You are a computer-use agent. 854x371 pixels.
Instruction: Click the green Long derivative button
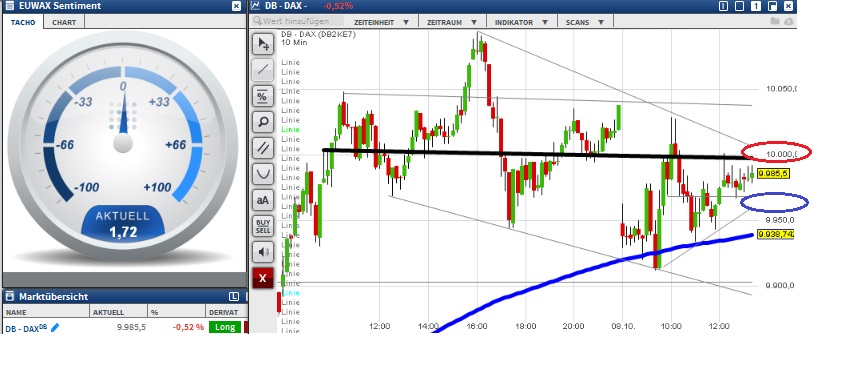pyautogui.click(x=225, y=327)
